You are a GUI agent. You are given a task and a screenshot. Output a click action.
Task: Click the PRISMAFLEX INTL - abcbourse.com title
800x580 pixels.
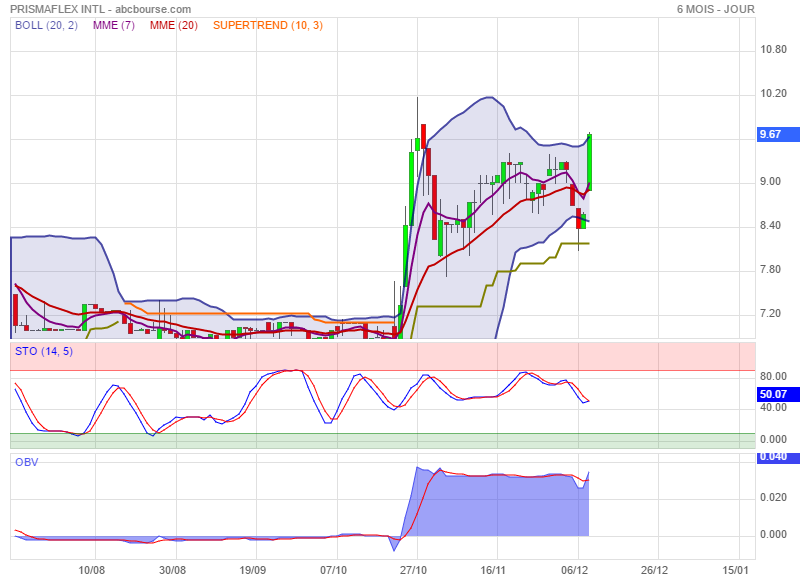(x=101, y=9)
